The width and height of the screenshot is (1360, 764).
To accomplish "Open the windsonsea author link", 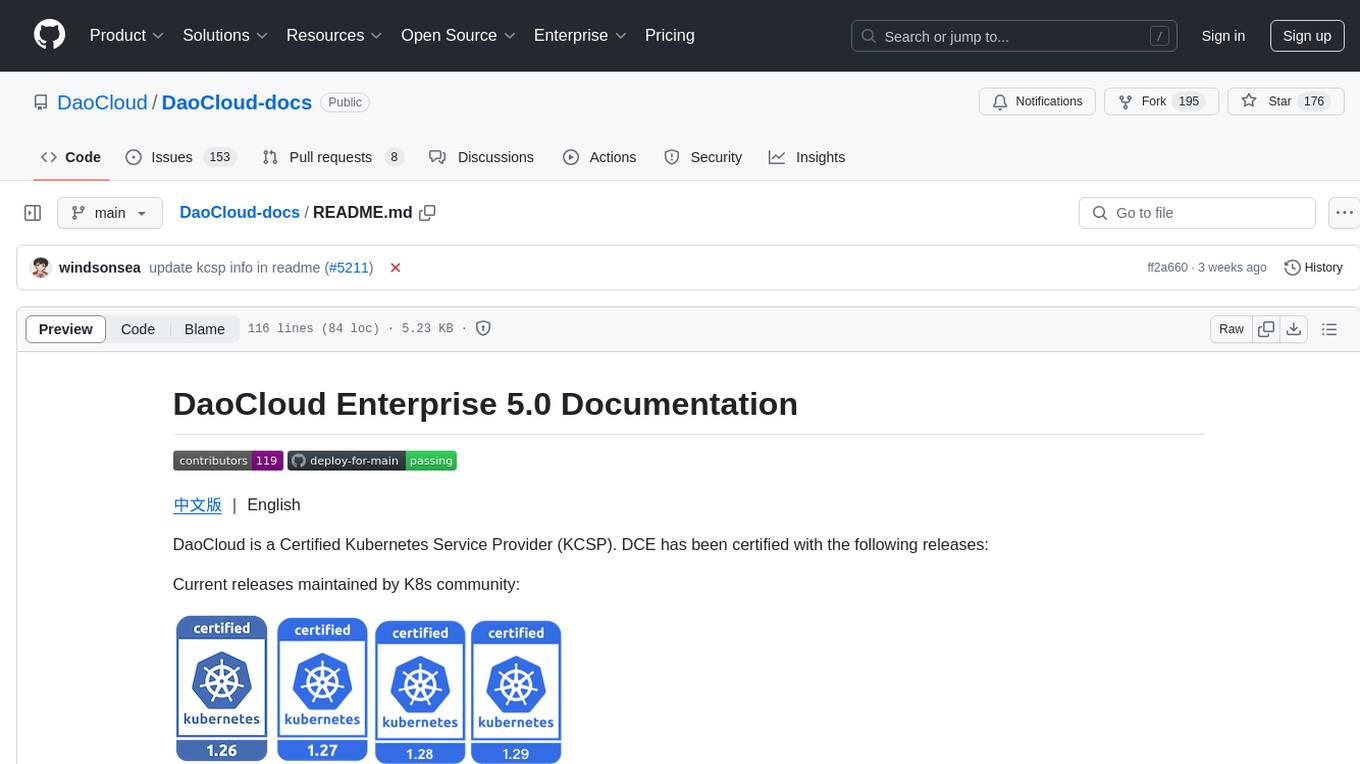I will pos(100,268).
